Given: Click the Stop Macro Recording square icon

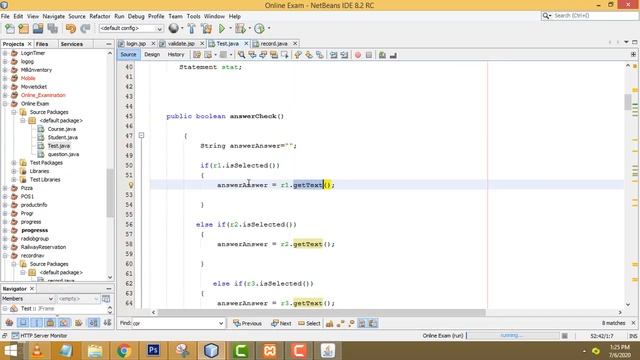Looking at the screenshot, I should pyautogui.click(x=369, y=55).
